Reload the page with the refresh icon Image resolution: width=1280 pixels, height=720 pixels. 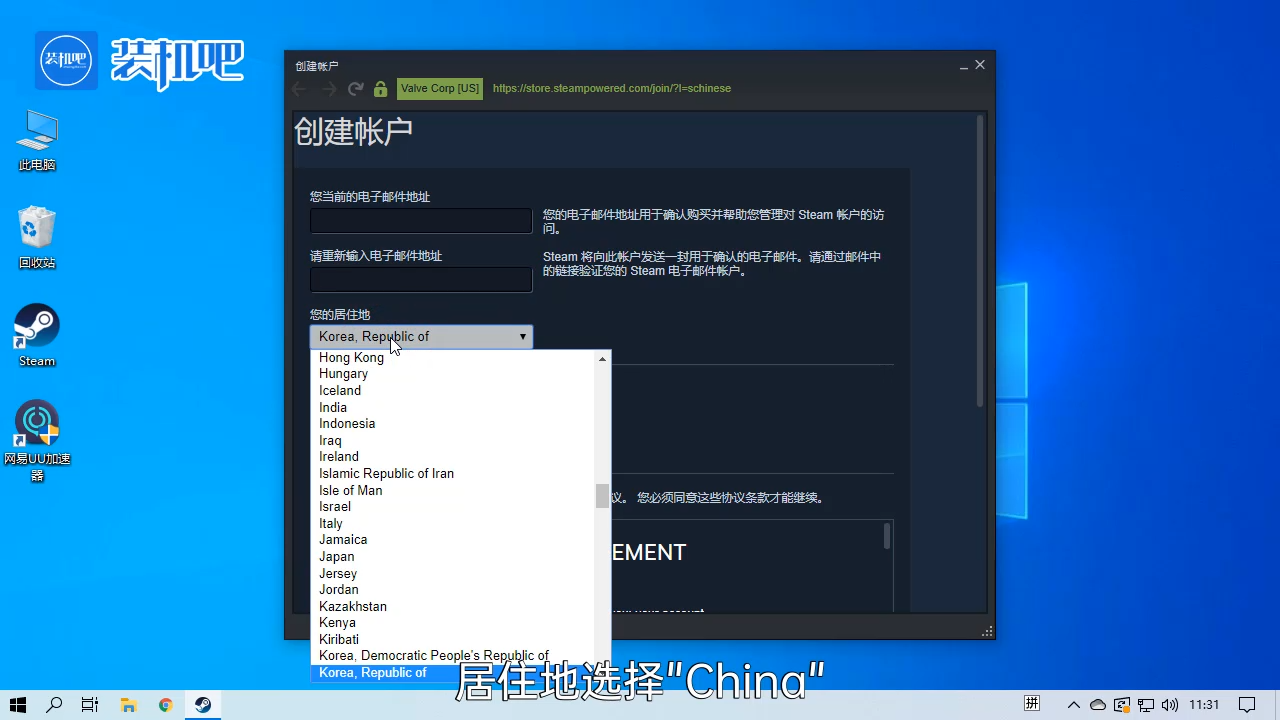[355, 89]
